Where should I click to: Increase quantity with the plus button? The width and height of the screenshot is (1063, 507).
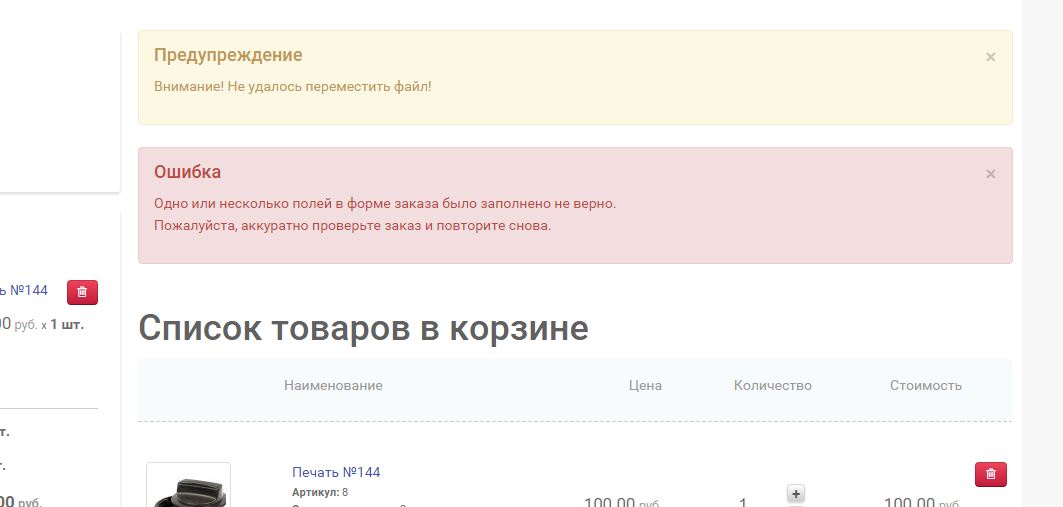[x=796, y=493]
